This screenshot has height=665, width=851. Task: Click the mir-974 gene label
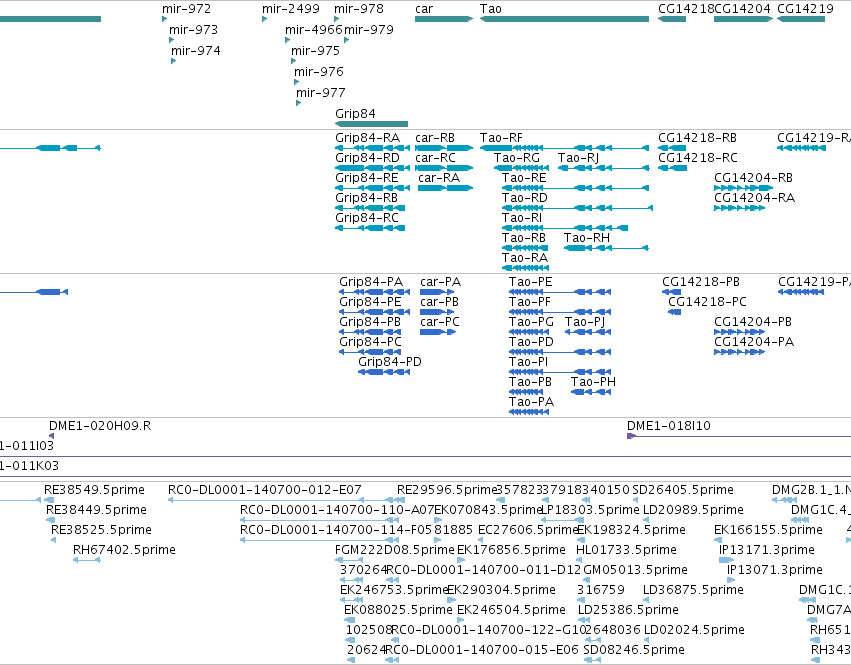[x=195, y=50]
